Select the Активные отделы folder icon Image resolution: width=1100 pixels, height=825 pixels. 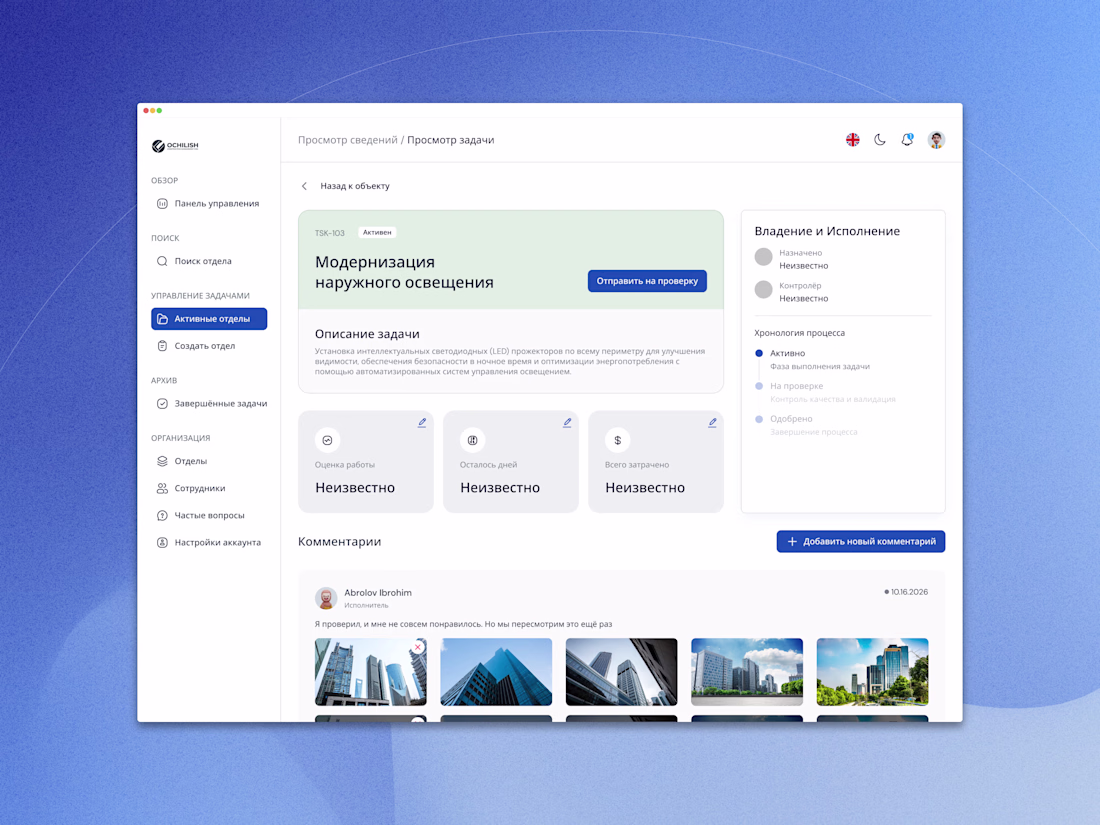coord(162,318)
